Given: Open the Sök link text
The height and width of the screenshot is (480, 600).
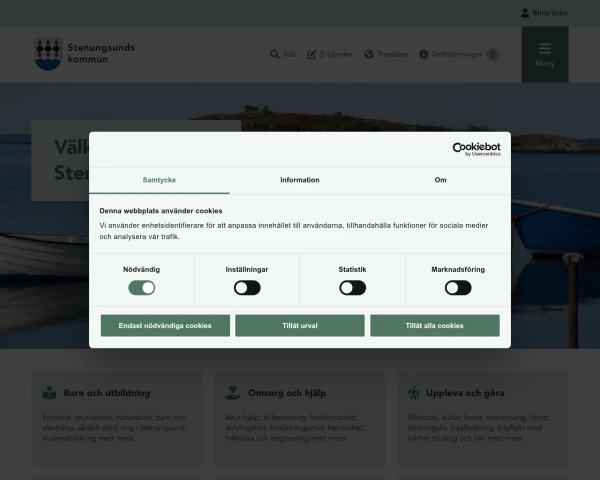Looking at the screenshot, I should coord(289,54).
